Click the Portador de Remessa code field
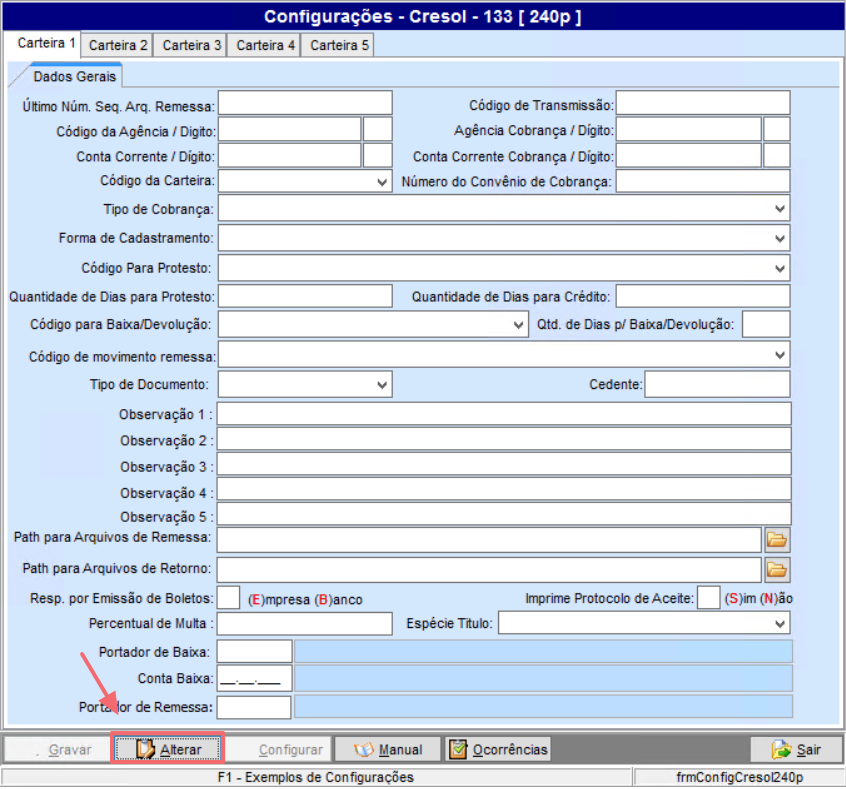Screen dimensions: 846x789 click(254, 707)
